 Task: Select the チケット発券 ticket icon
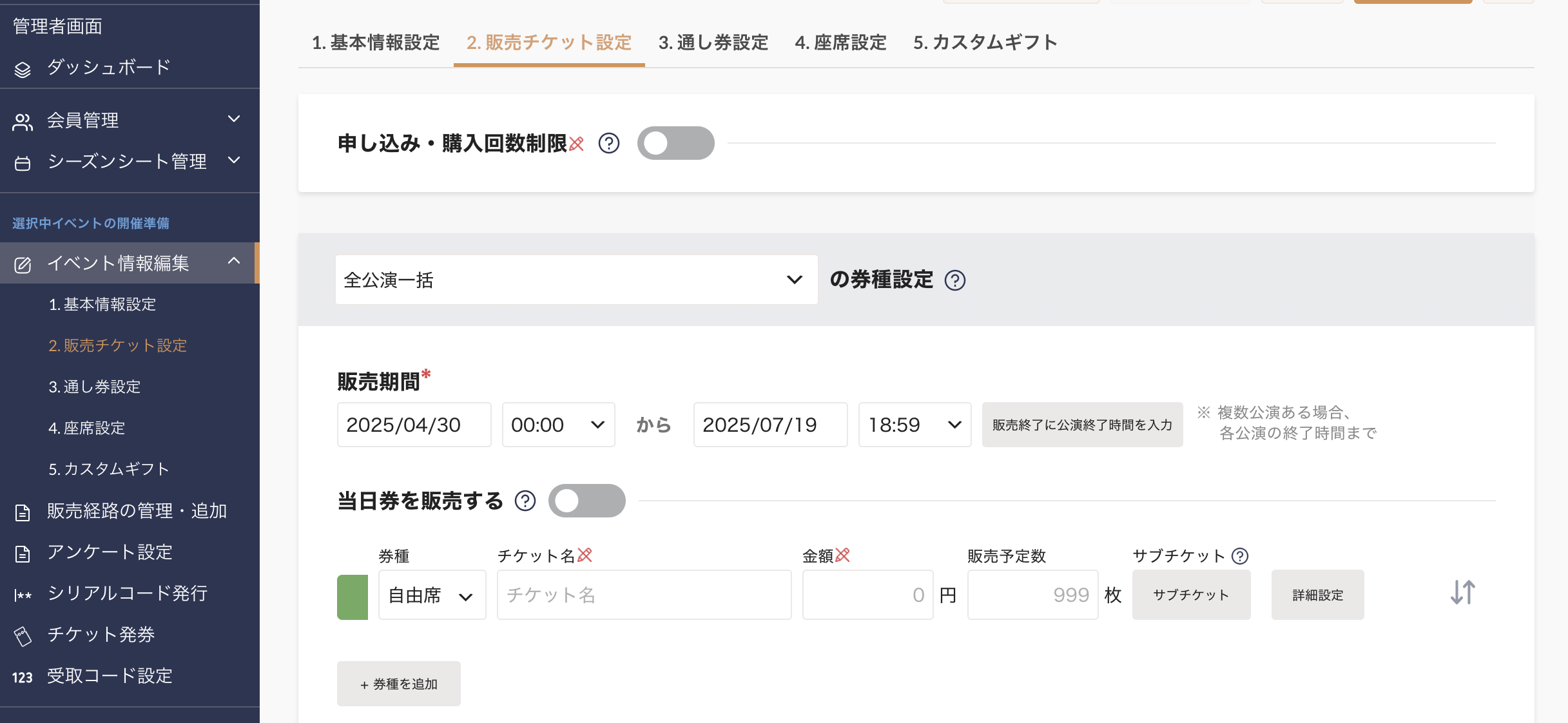[x=23, y=635]
